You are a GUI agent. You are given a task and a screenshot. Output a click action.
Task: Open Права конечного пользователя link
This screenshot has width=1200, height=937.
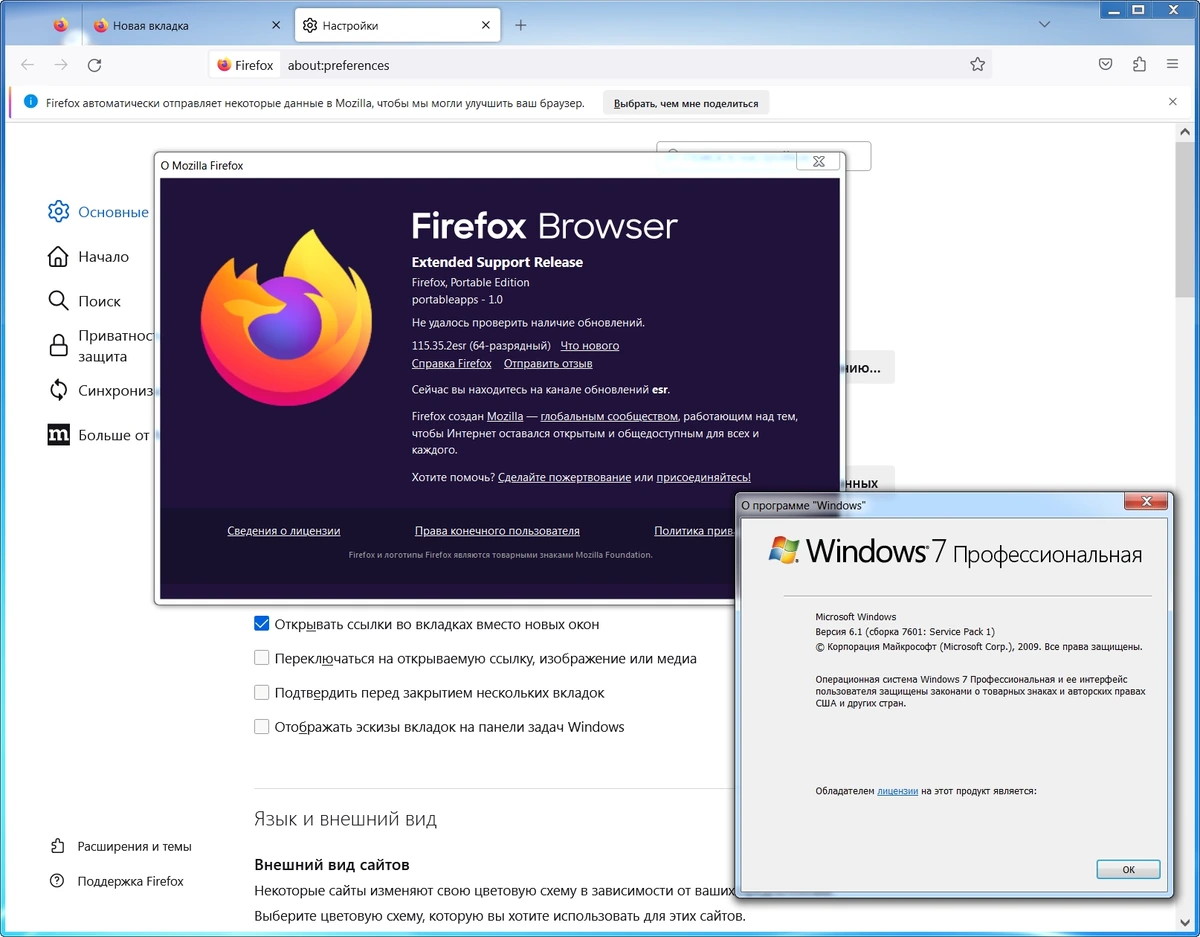(497, 531)
